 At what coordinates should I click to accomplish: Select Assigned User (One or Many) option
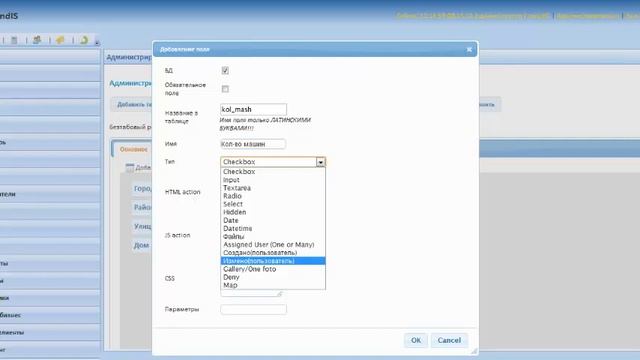pyautogui.click(x=273, y=244)
